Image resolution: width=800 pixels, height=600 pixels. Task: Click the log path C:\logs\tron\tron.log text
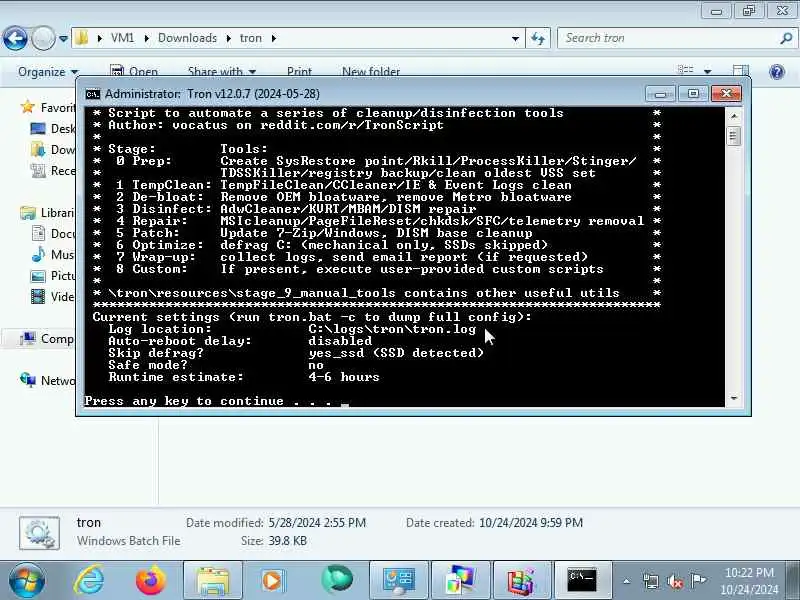tap(392, 329)
